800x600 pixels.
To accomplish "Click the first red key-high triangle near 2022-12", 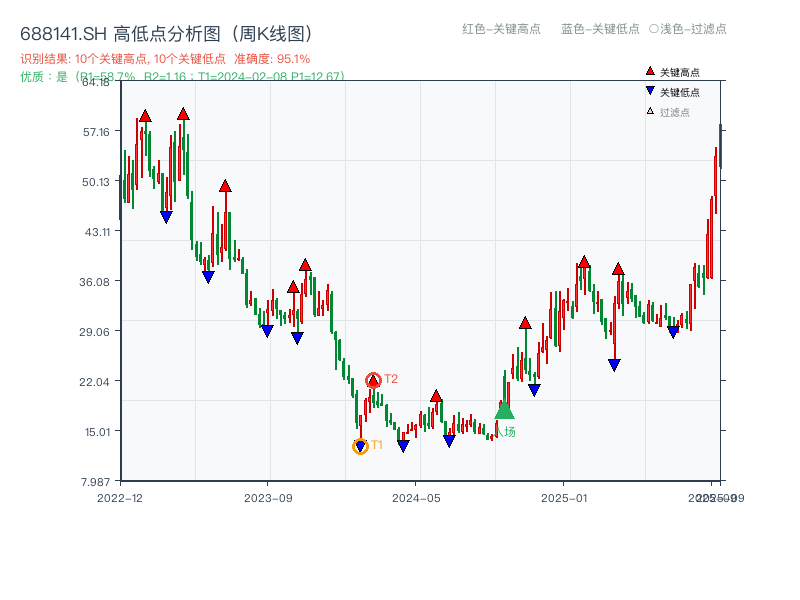I will [x=144, y=114].
